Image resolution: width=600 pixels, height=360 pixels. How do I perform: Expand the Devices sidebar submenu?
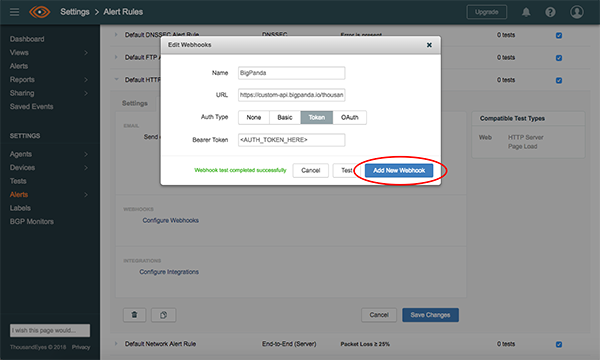[x=86, y=168]
